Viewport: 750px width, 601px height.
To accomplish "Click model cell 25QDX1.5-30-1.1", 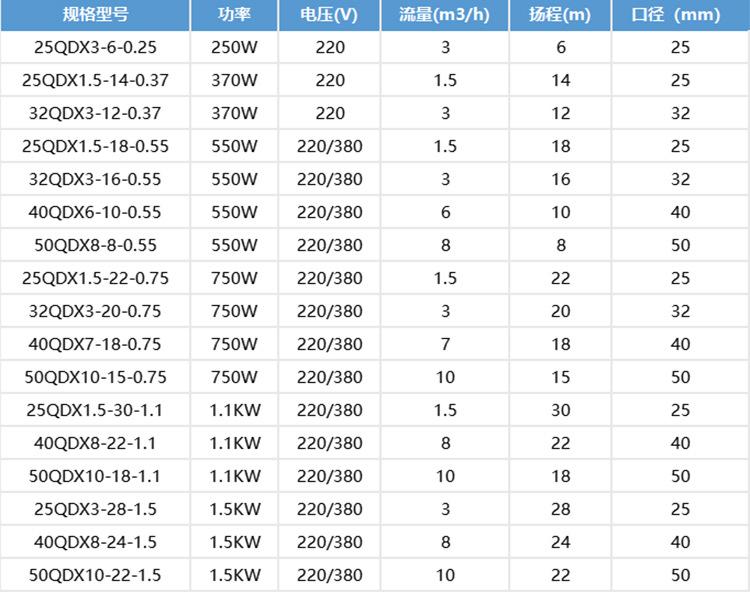I will tap(95, 411).
